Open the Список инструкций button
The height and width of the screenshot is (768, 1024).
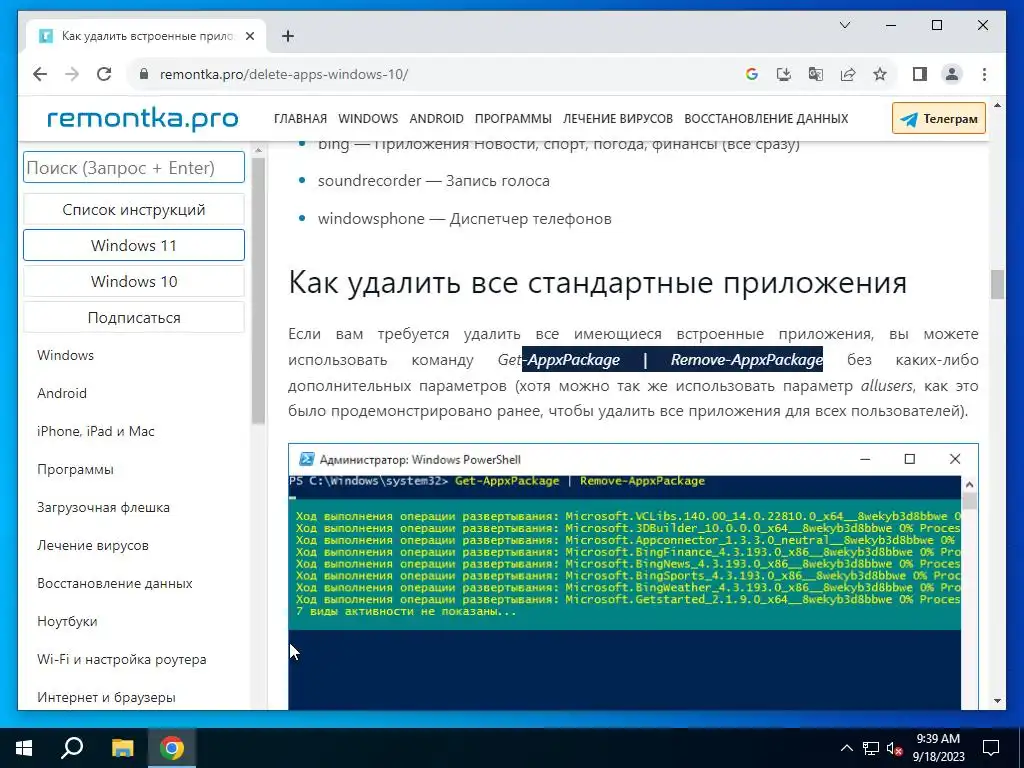tap(134, 210)
